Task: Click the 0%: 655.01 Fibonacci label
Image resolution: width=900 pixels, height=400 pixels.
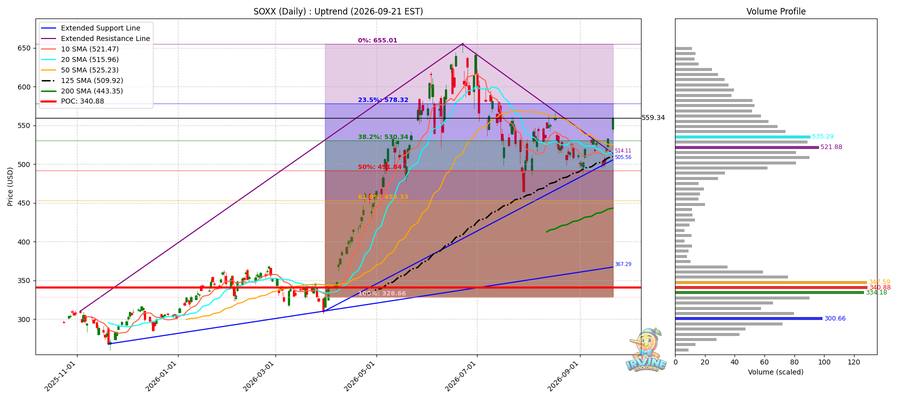Action: [378, 41]
